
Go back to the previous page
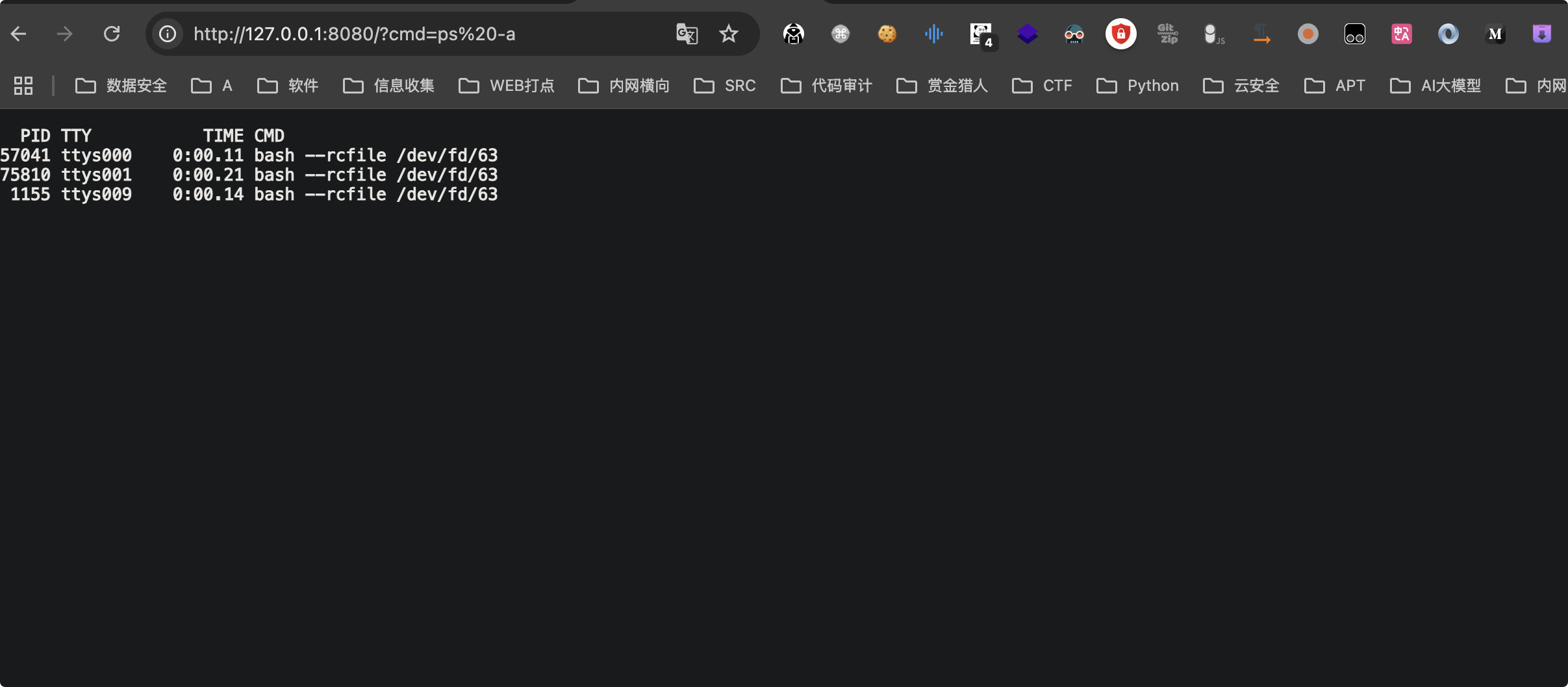coord(19,34)
